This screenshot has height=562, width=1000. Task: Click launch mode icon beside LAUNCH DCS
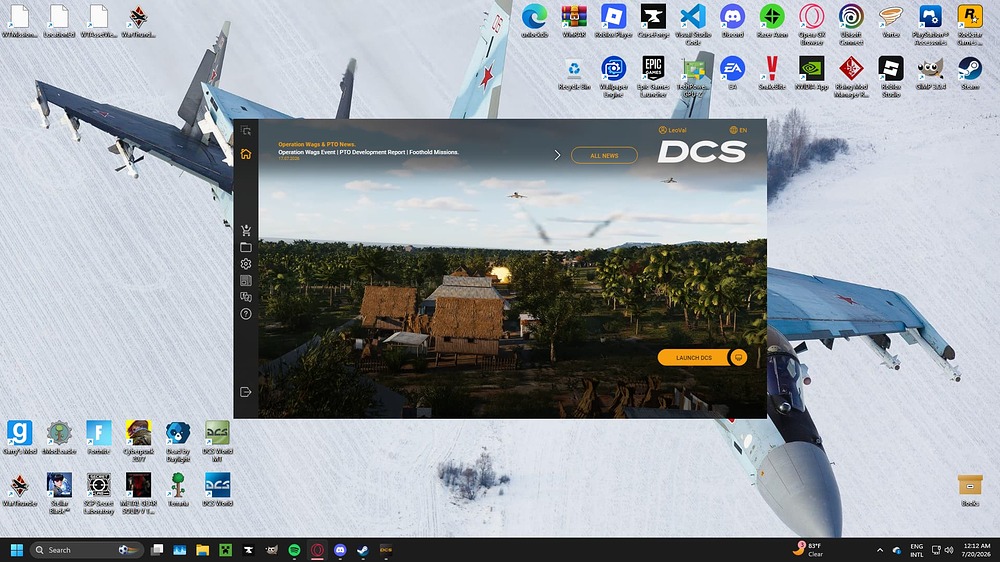pyautogui.click(x=739, y=357)
